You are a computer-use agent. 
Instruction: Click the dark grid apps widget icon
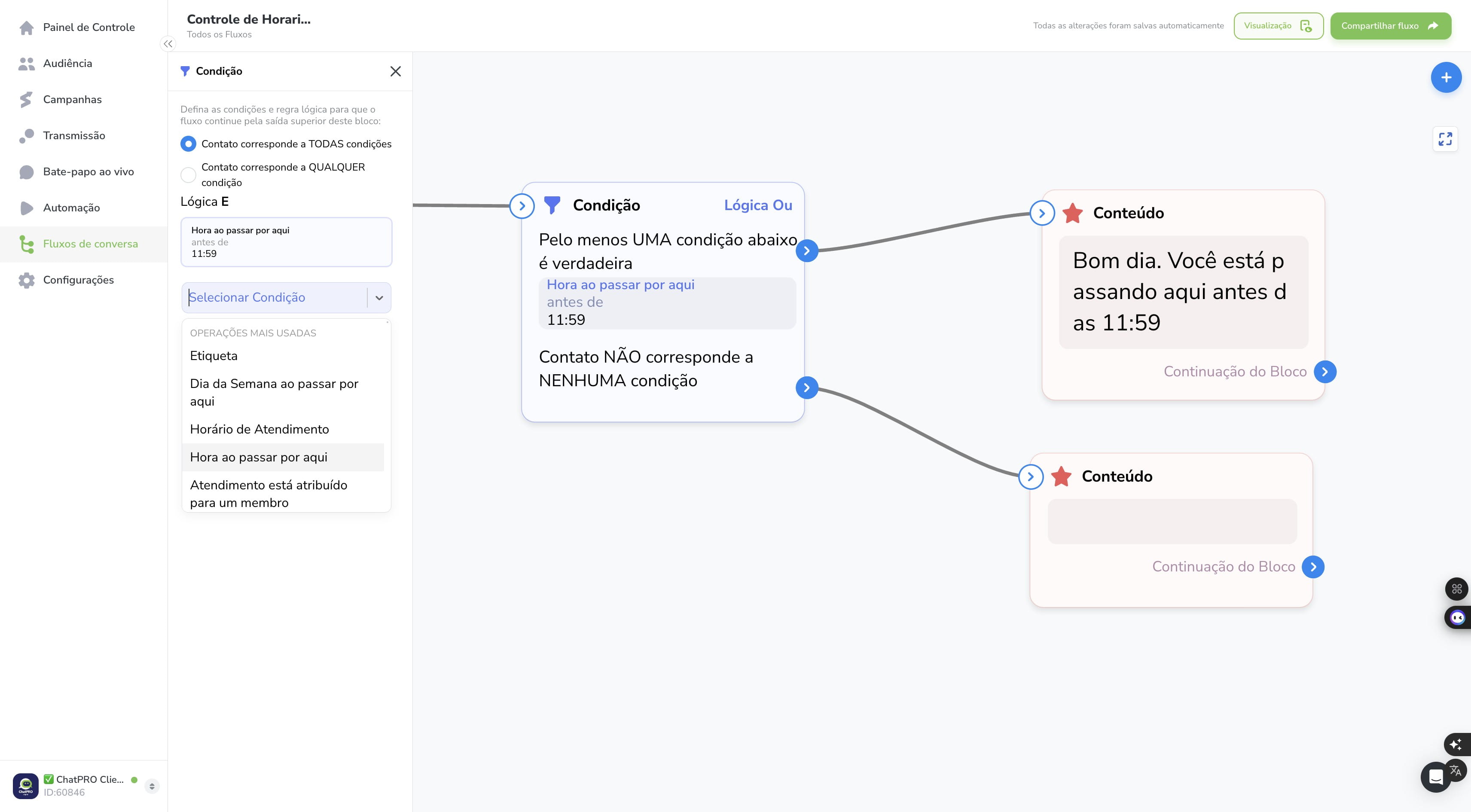[1457, 589]
